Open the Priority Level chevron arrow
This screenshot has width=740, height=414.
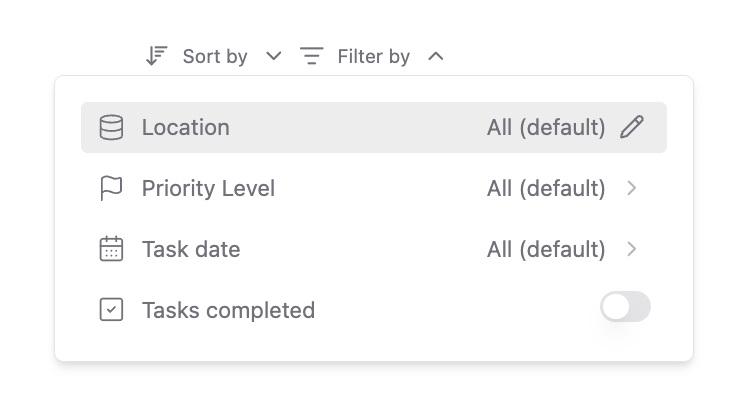632,188
